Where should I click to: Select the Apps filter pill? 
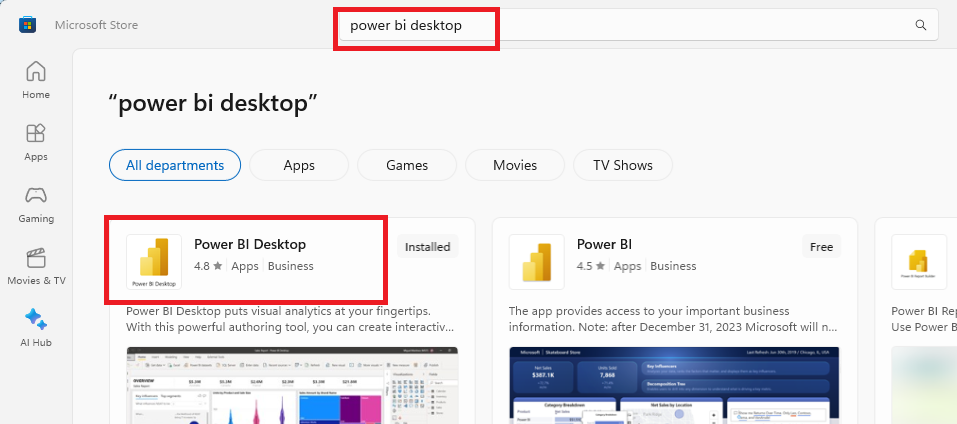click(299, 165)
